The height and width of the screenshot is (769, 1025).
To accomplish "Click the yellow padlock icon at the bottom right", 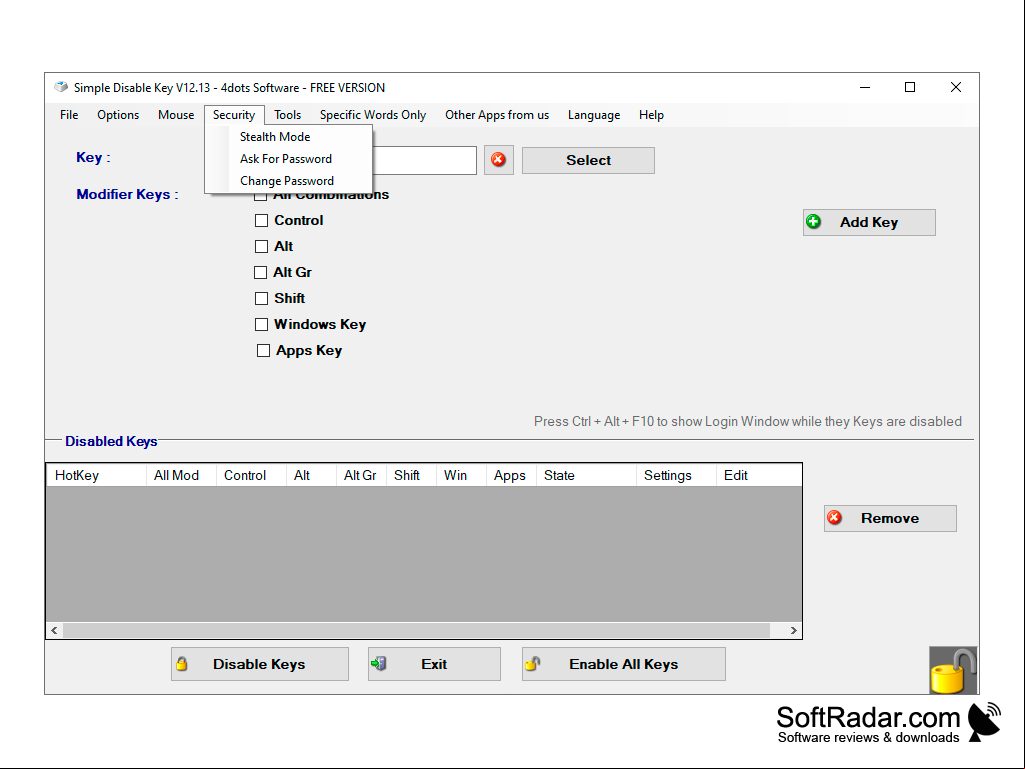I will (953, 670).
